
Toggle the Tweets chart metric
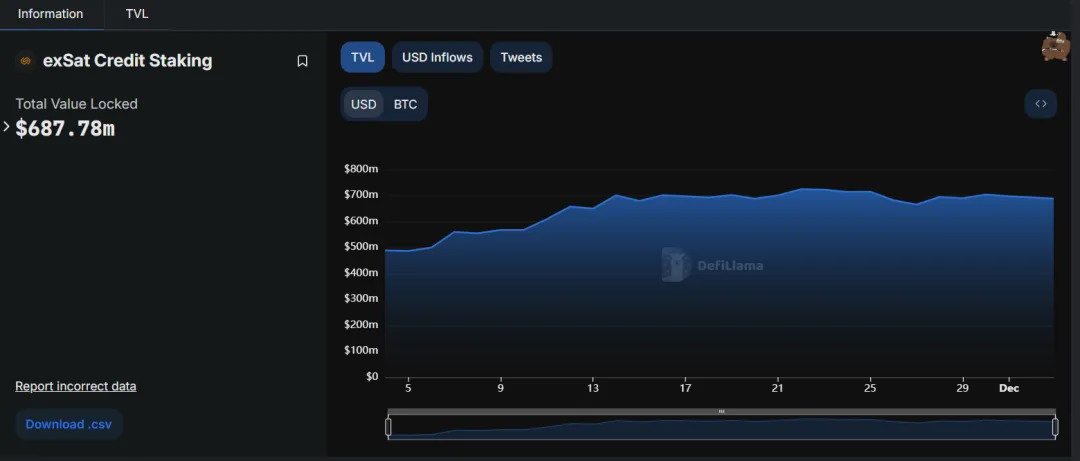[x=521, y=57]
